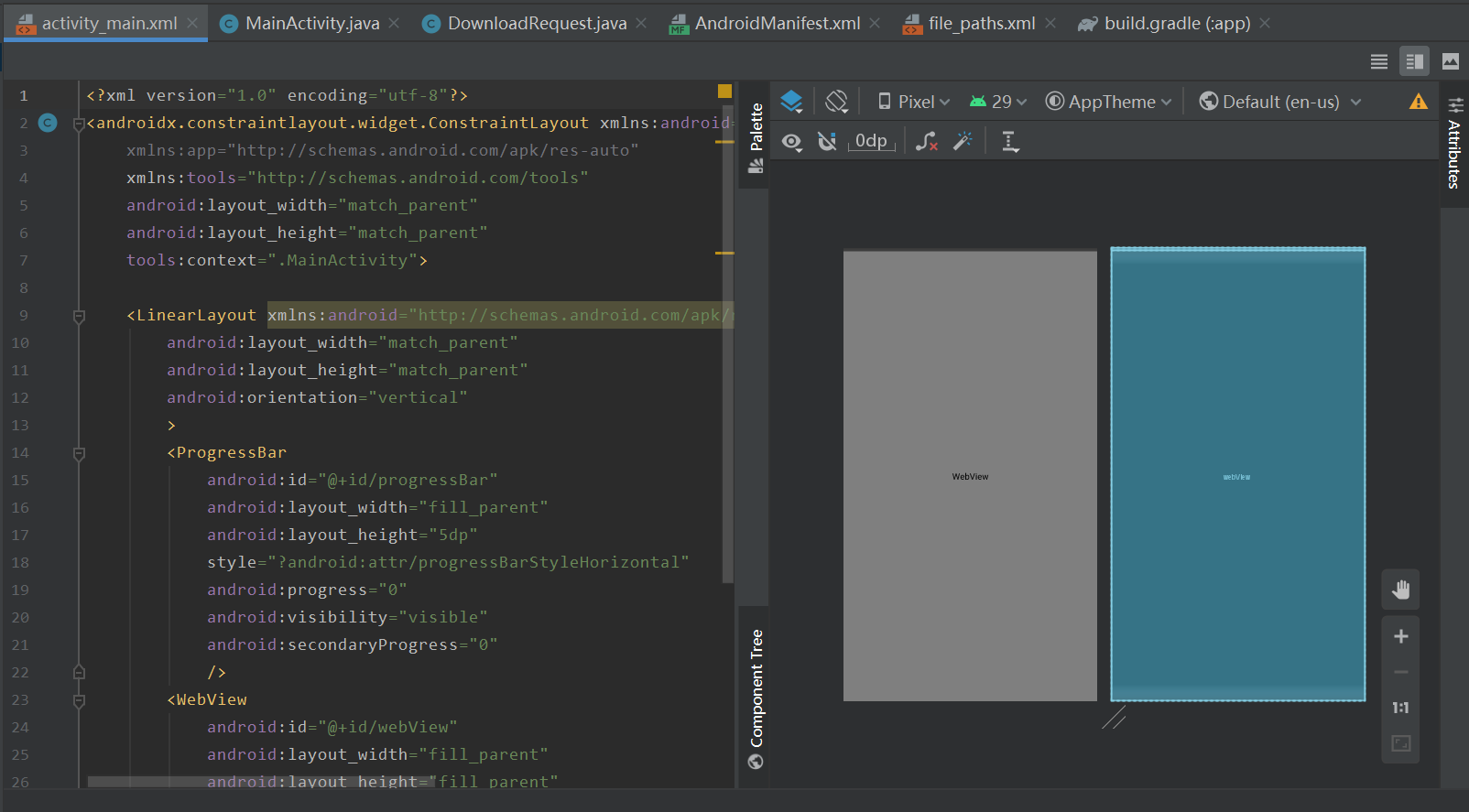Switch editor to Code-only view
Screen dimensions: 1469x812
1378,61
